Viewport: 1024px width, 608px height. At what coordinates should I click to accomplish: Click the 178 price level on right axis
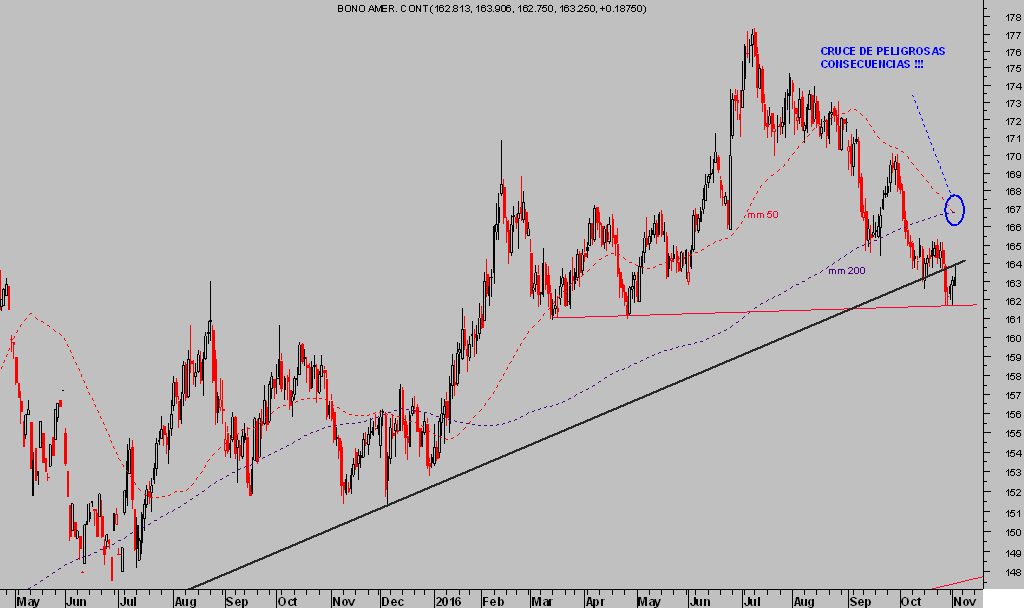tap(1013, 16)
